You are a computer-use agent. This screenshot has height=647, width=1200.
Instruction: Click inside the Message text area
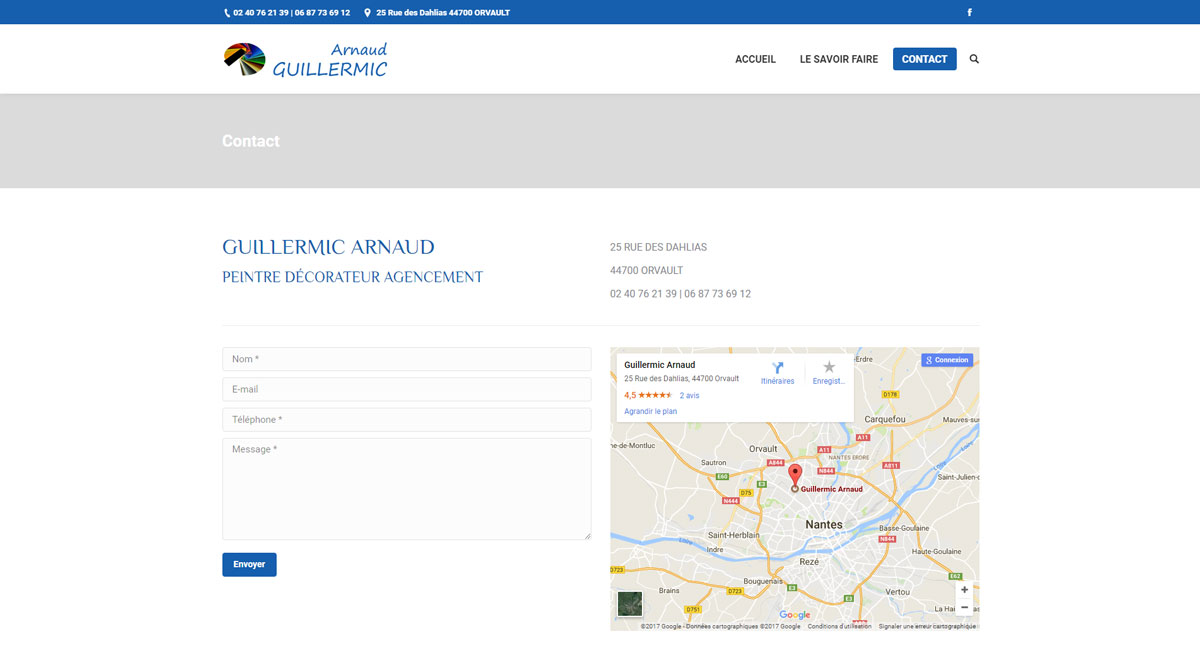[406, 489]
